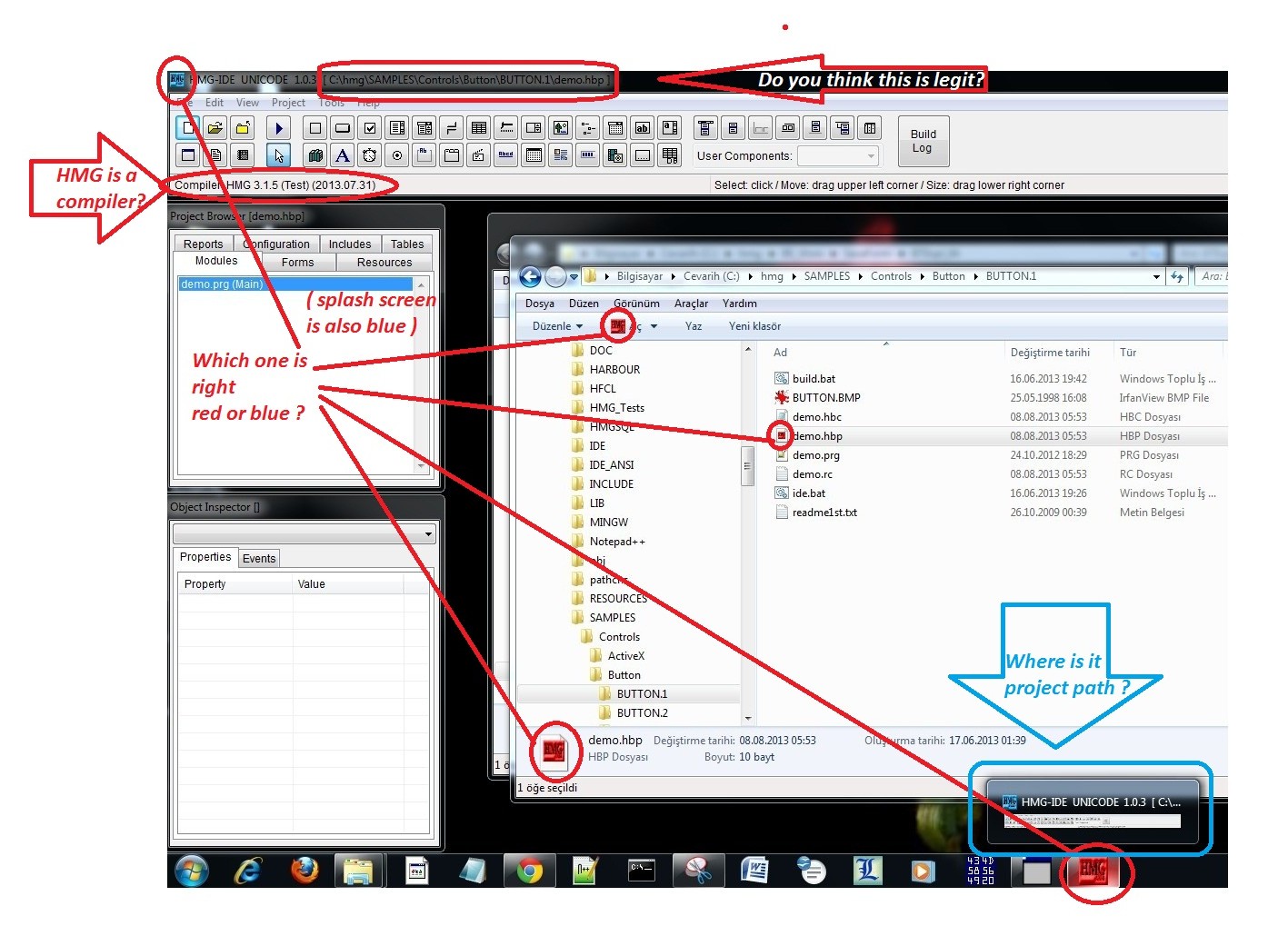Switch to the Events tab in Object Inspector

[x=259, y=558]
